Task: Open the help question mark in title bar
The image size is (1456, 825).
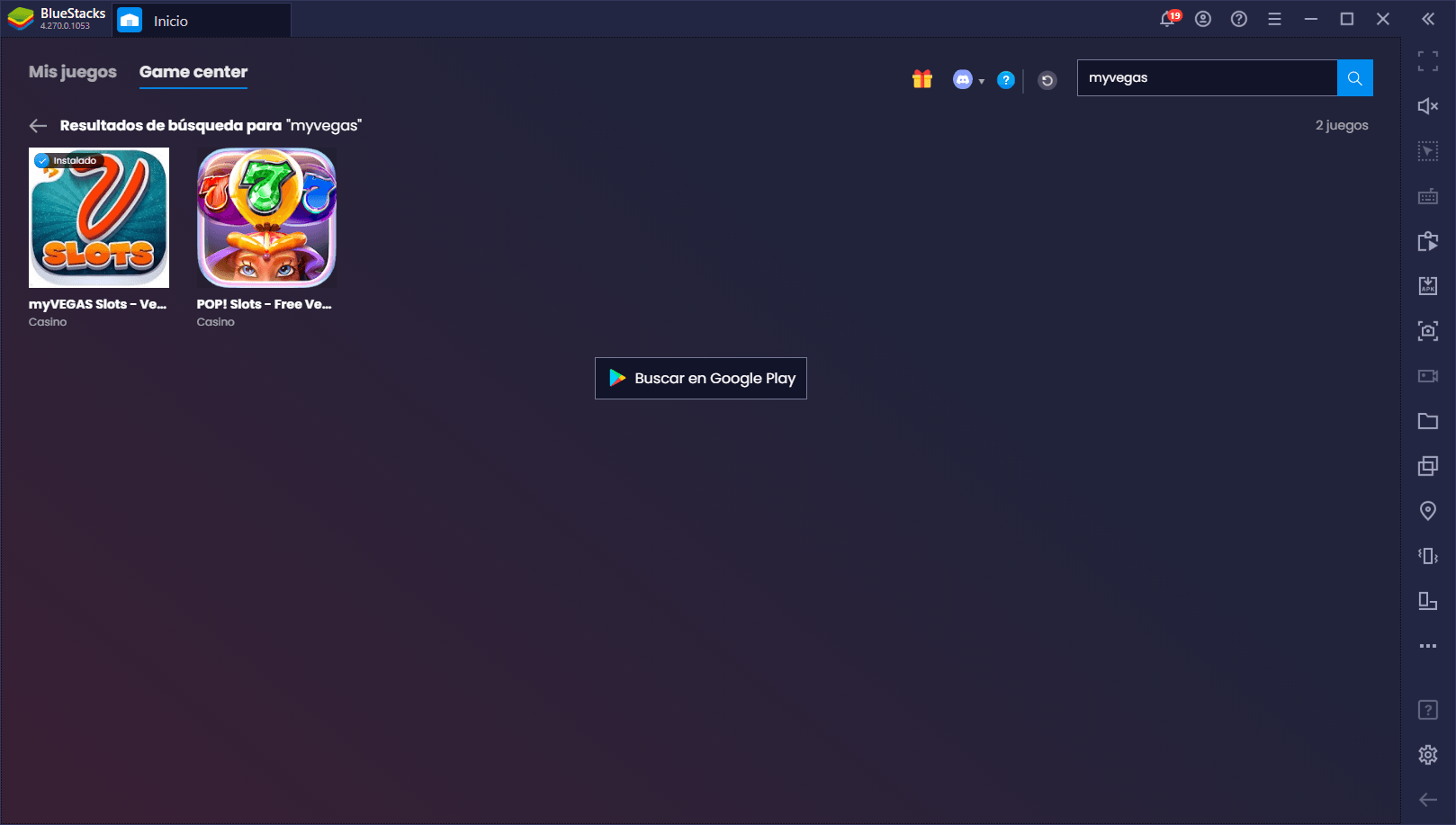Action: click(x=1239, y=19)
